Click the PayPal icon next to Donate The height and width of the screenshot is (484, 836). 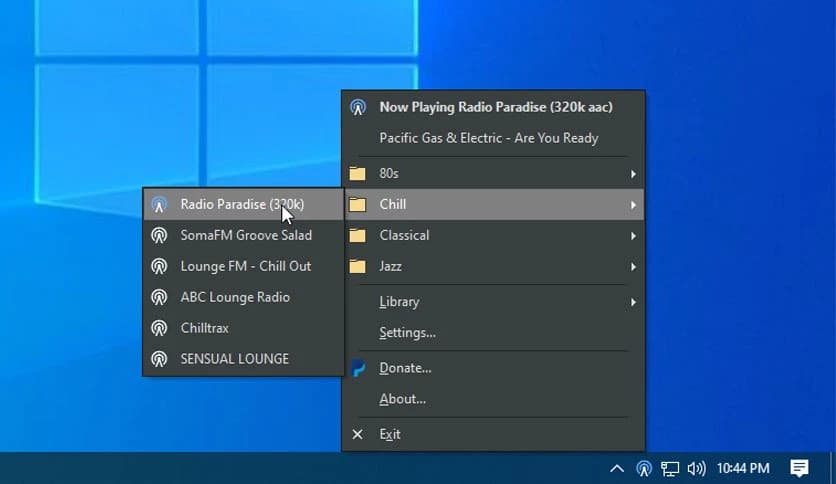coord(358,368)
